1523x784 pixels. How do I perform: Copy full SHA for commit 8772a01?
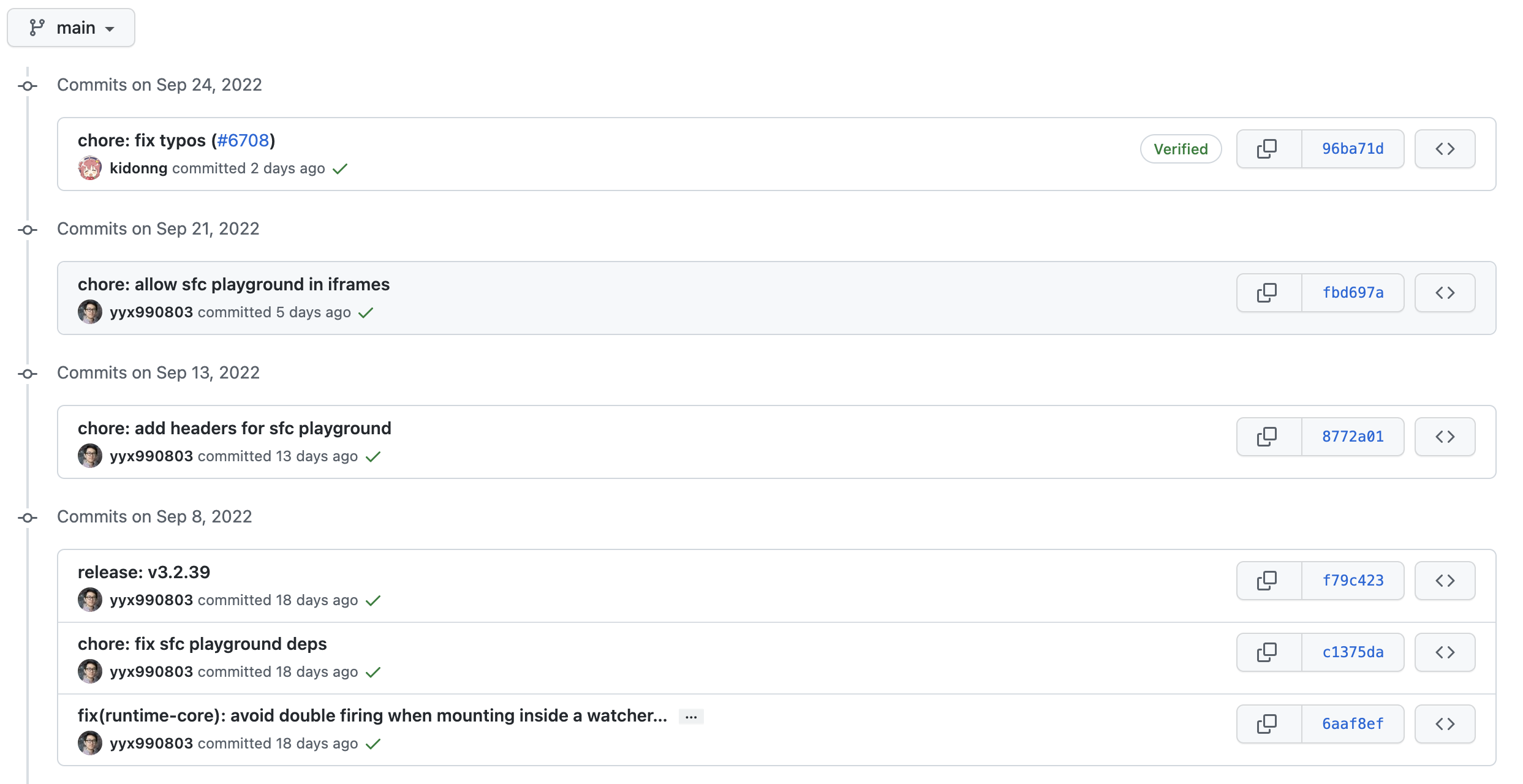pyautogui.click(x=1268, y=437)
